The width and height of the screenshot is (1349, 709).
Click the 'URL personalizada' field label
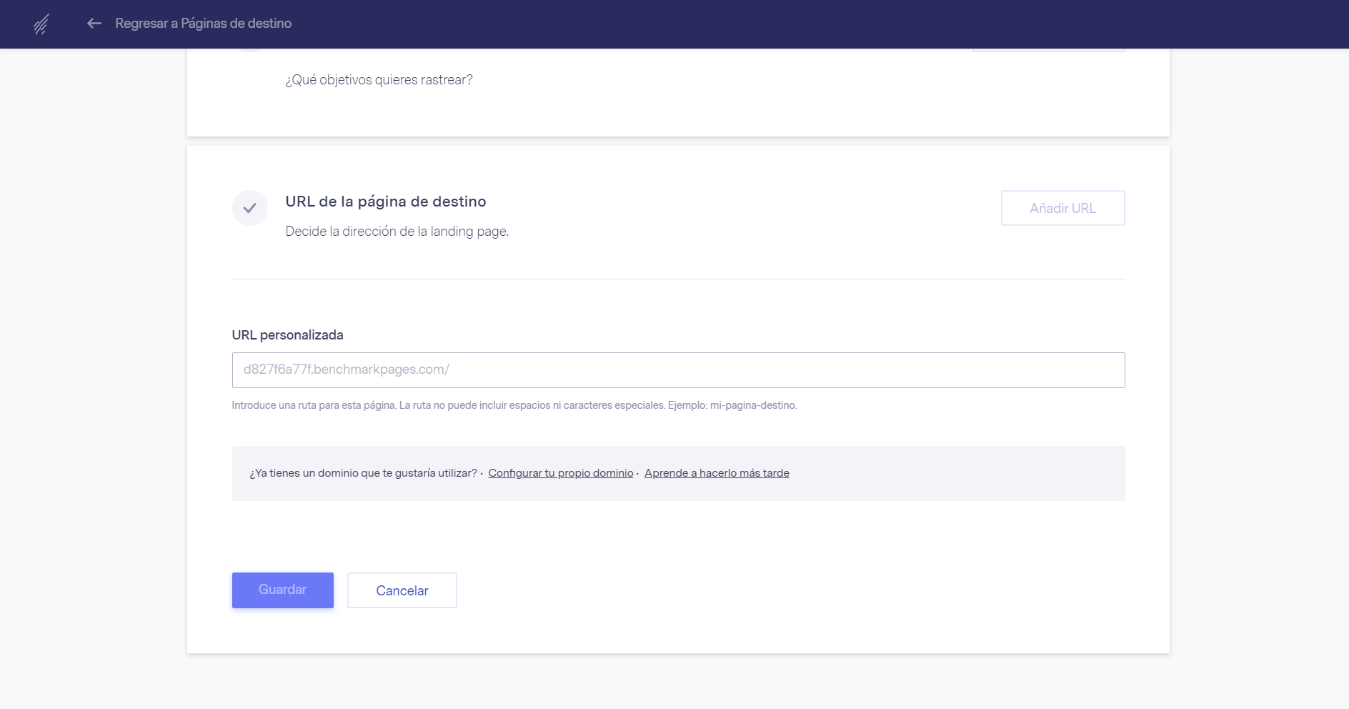(287, 335)
